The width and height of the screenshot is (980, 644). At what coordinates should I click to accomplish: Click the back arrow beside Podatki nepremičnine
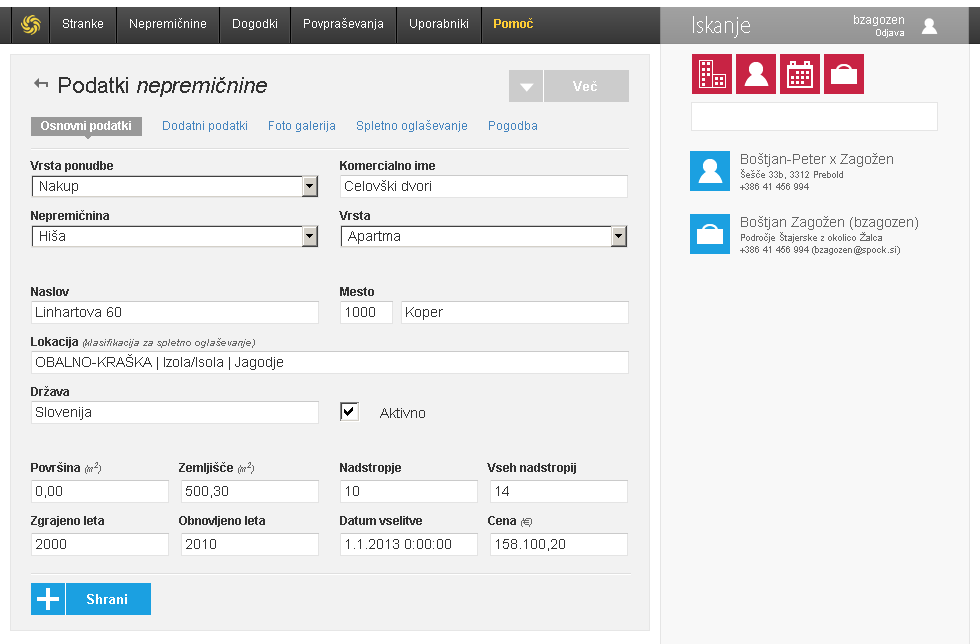pyautogui.click(x=41, y=84)
